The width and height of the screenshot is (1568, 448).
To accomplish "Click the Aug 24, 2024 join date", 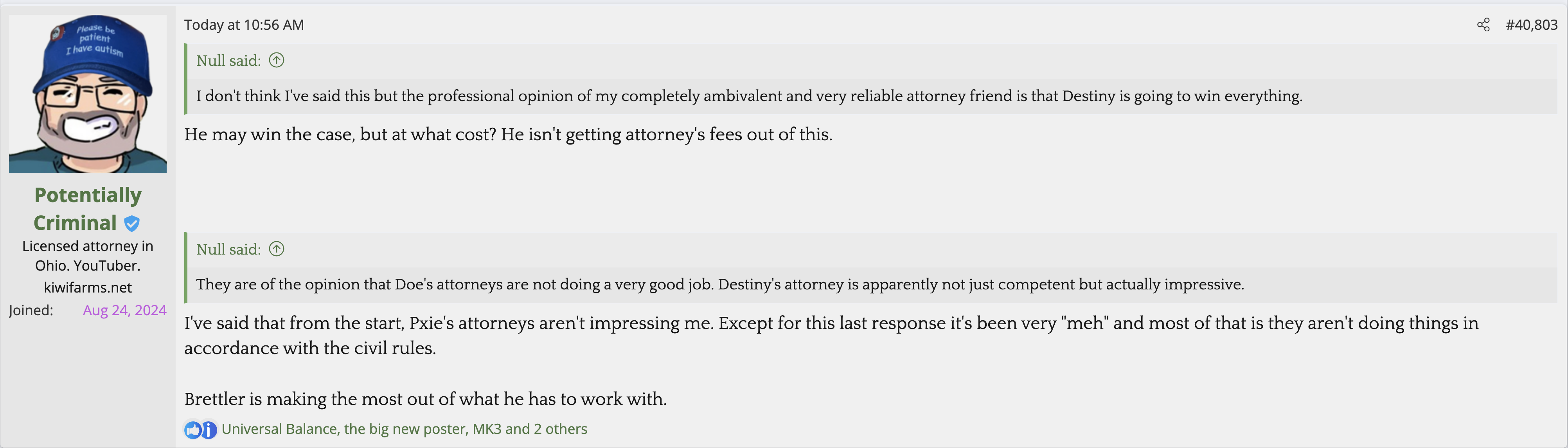I will [124, 310].
